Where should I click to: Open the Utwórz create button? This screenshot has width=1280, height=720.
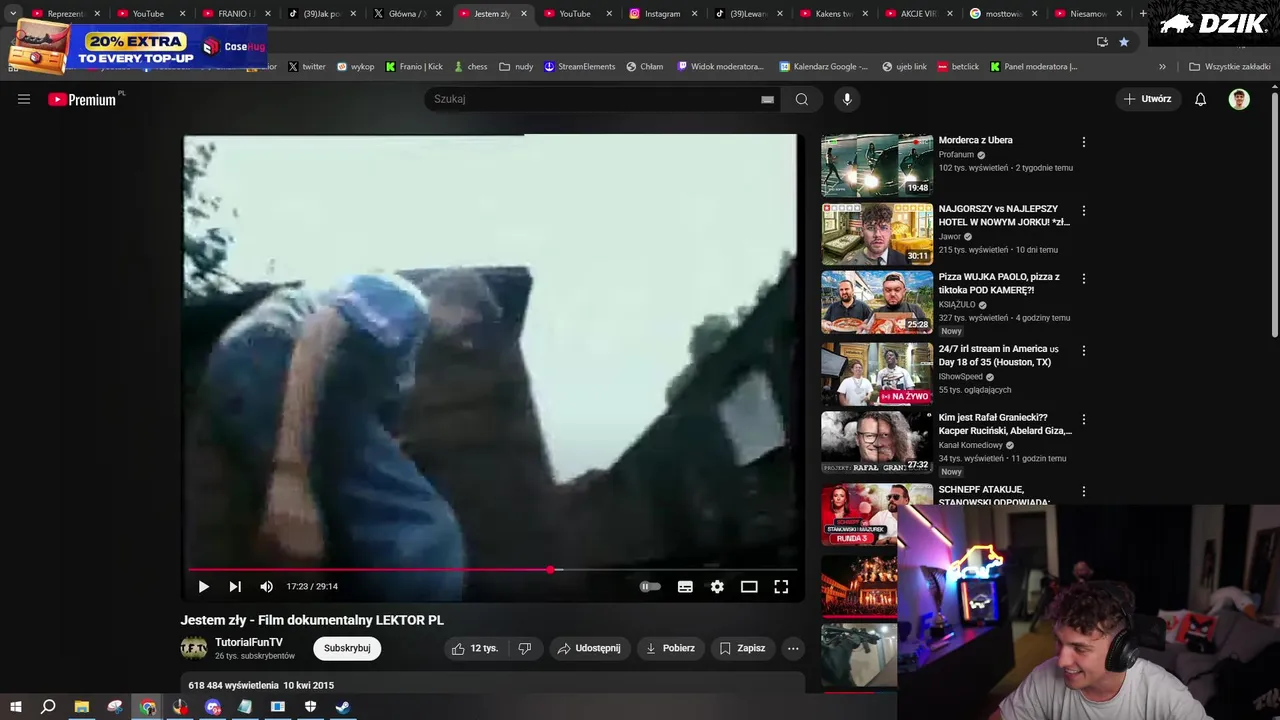click(1148, 99)
